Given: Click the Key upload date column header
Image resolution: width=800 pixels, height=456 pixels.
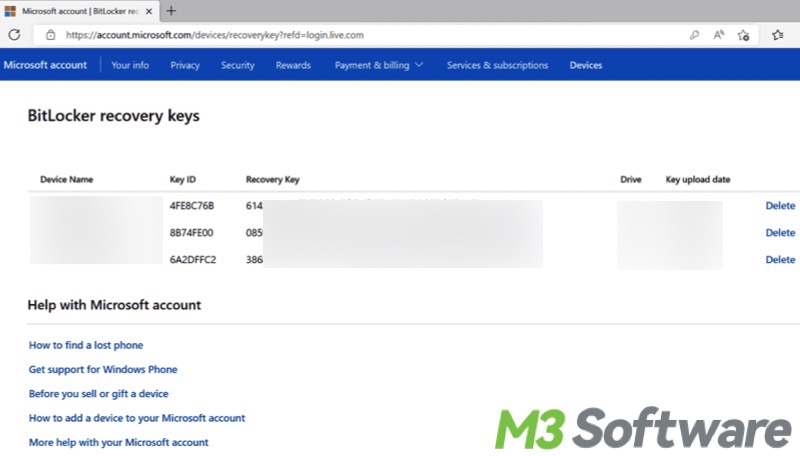Looking at the screenshot, I should [697, 180].
